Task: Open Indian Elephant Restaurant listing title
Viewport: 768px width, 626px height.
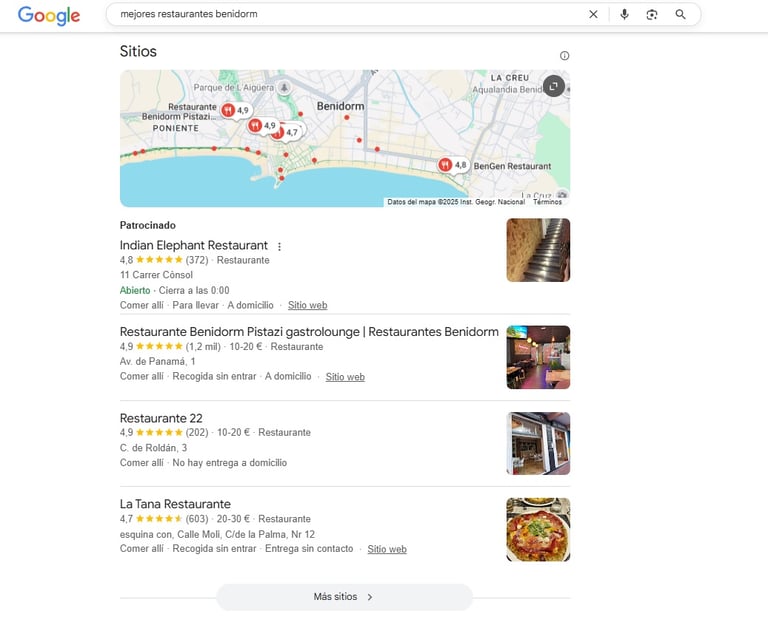Action: (193, 245)
